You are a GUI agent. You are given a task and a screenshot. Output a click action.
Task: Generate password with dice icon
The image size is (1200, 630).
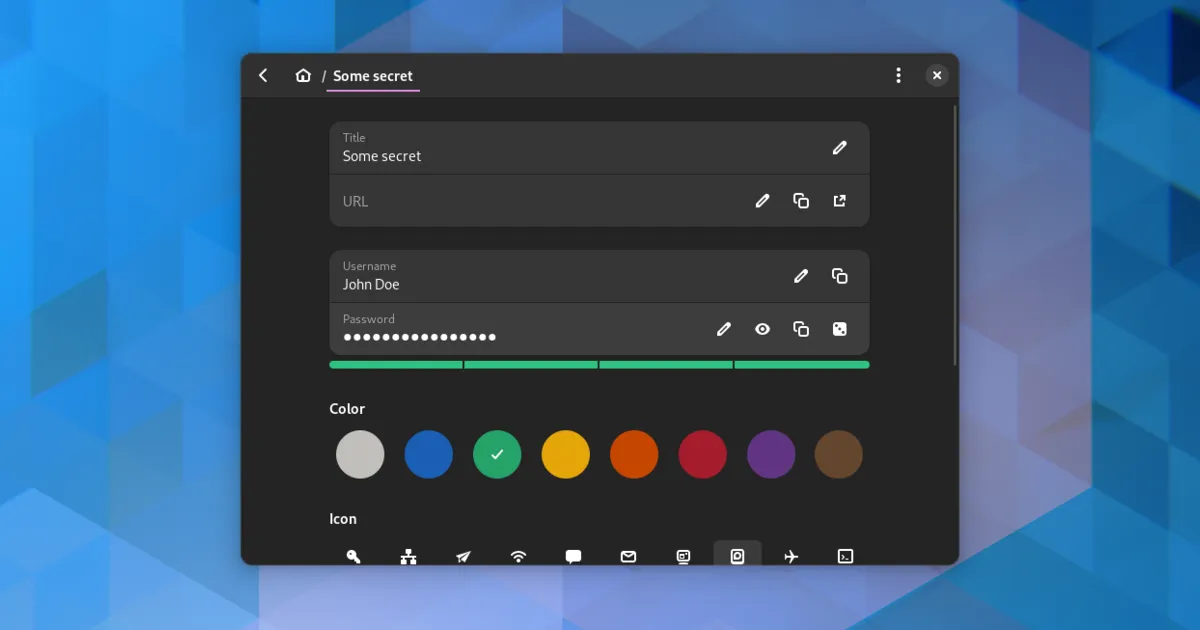point(839,329)
